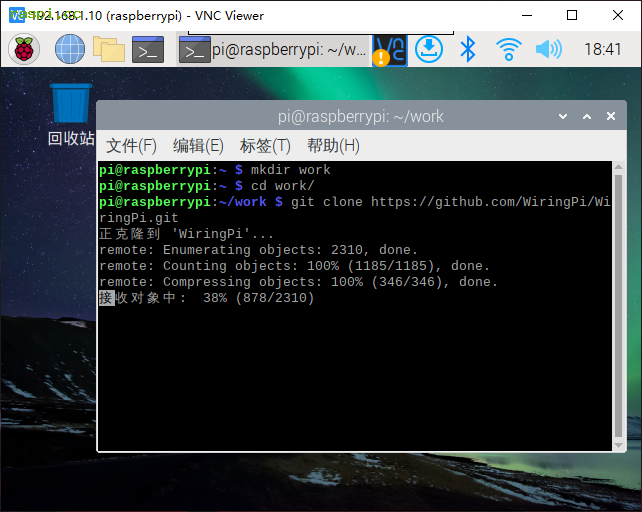Open the file manager folder icon

coord(108,49)
